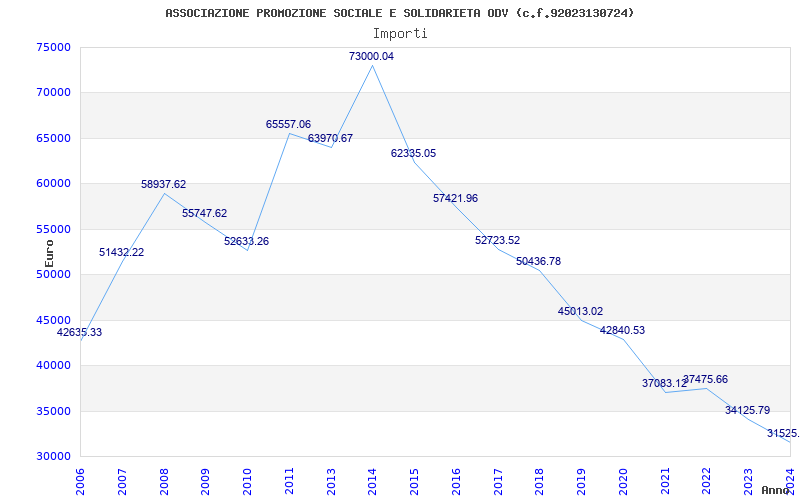Click the 65000 y-axis tick label

[x=54, y=138]
